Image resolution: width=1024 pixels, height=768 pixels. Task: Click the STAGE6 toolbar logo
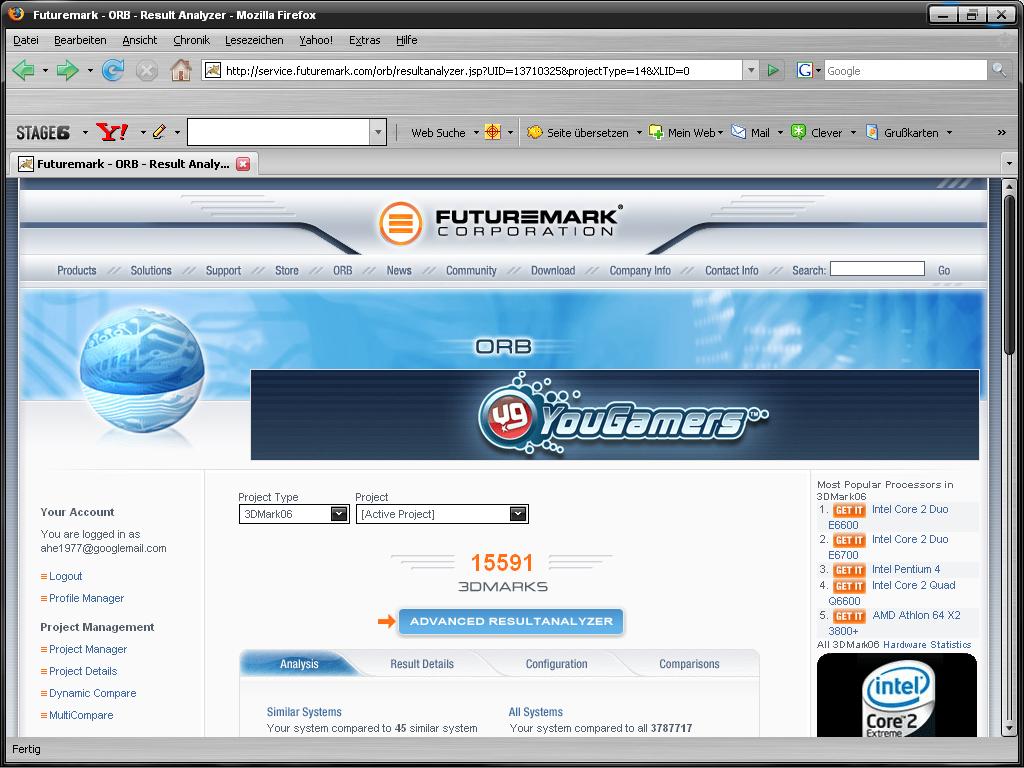(x=43, y=133)
